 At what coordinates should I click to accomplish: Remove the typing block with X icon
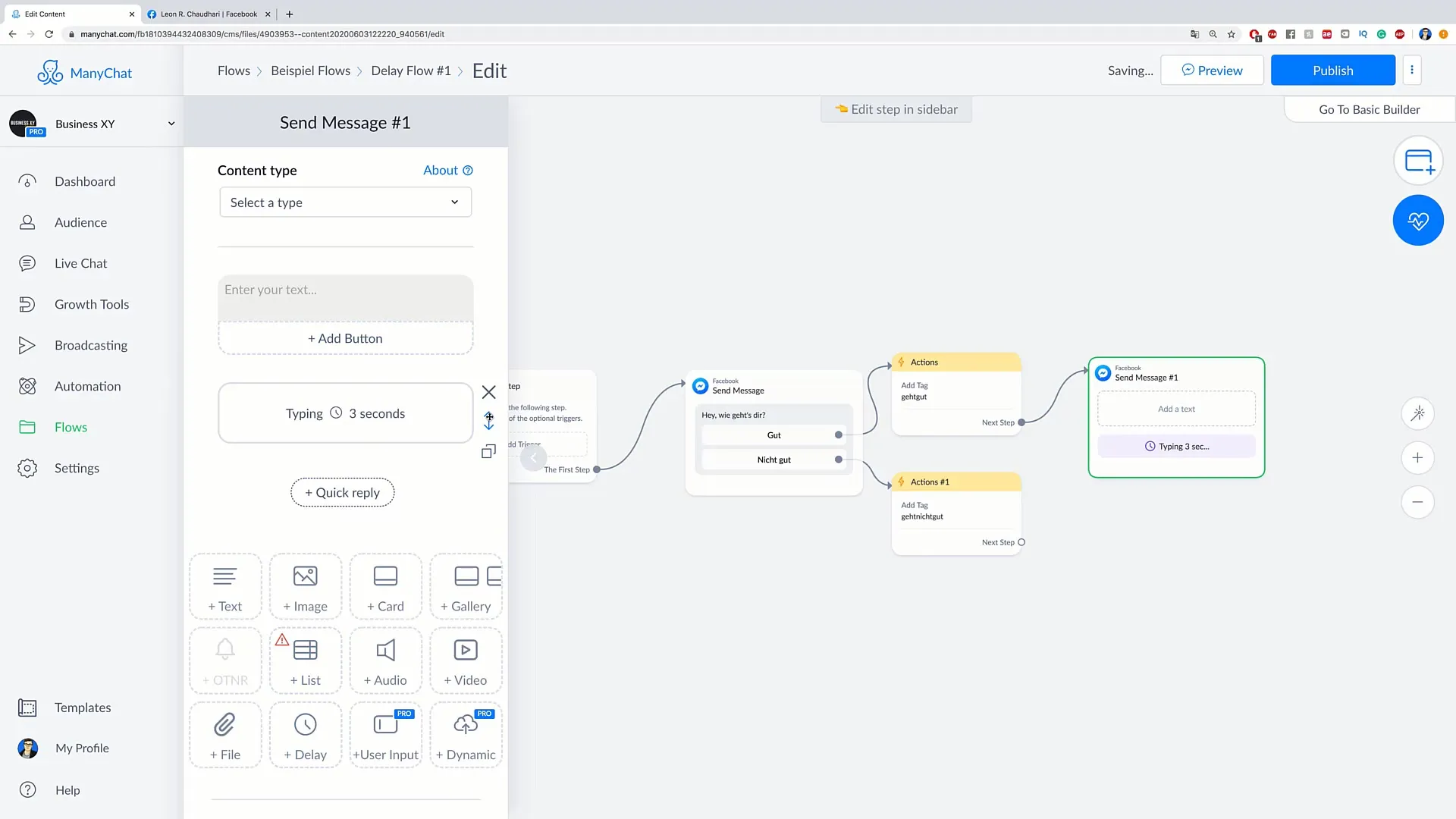[489, 392]
